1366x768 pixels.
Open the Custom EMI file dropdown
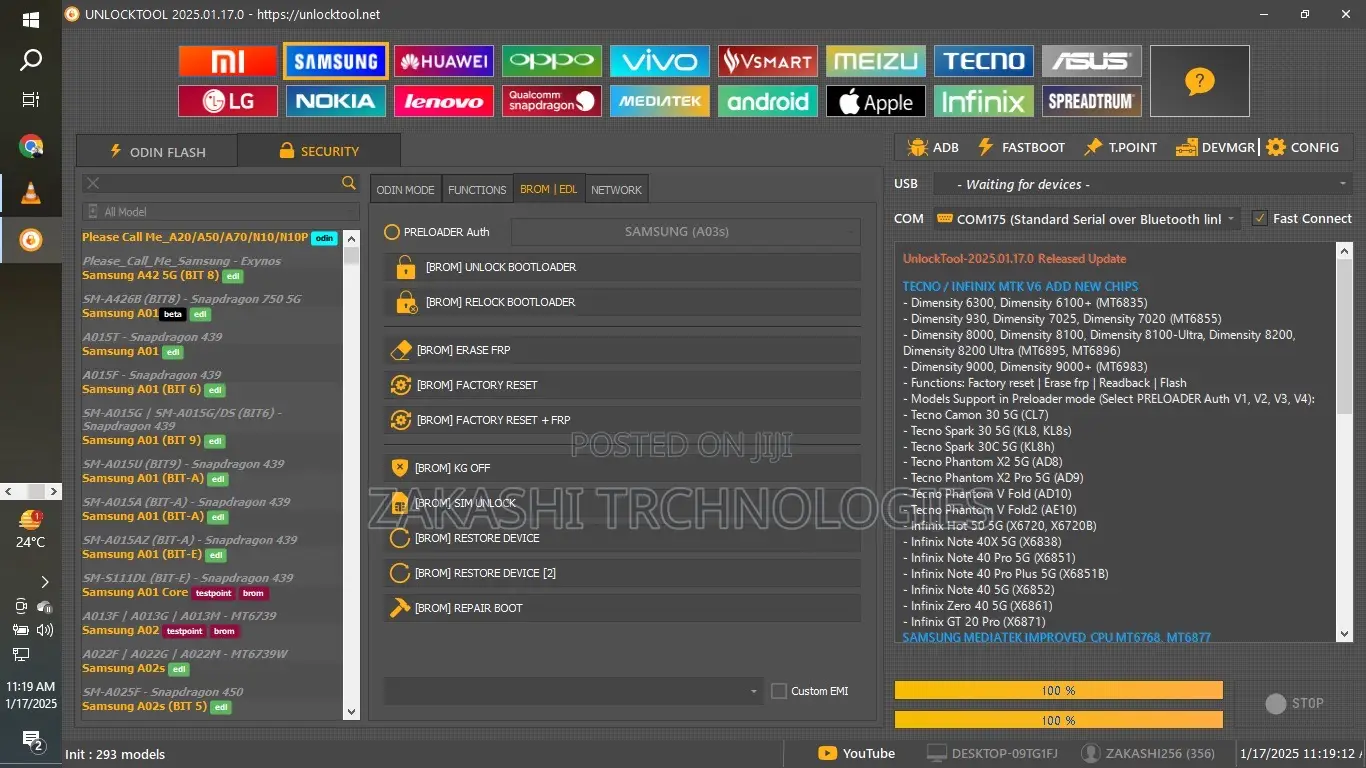[x=574, y=691]
